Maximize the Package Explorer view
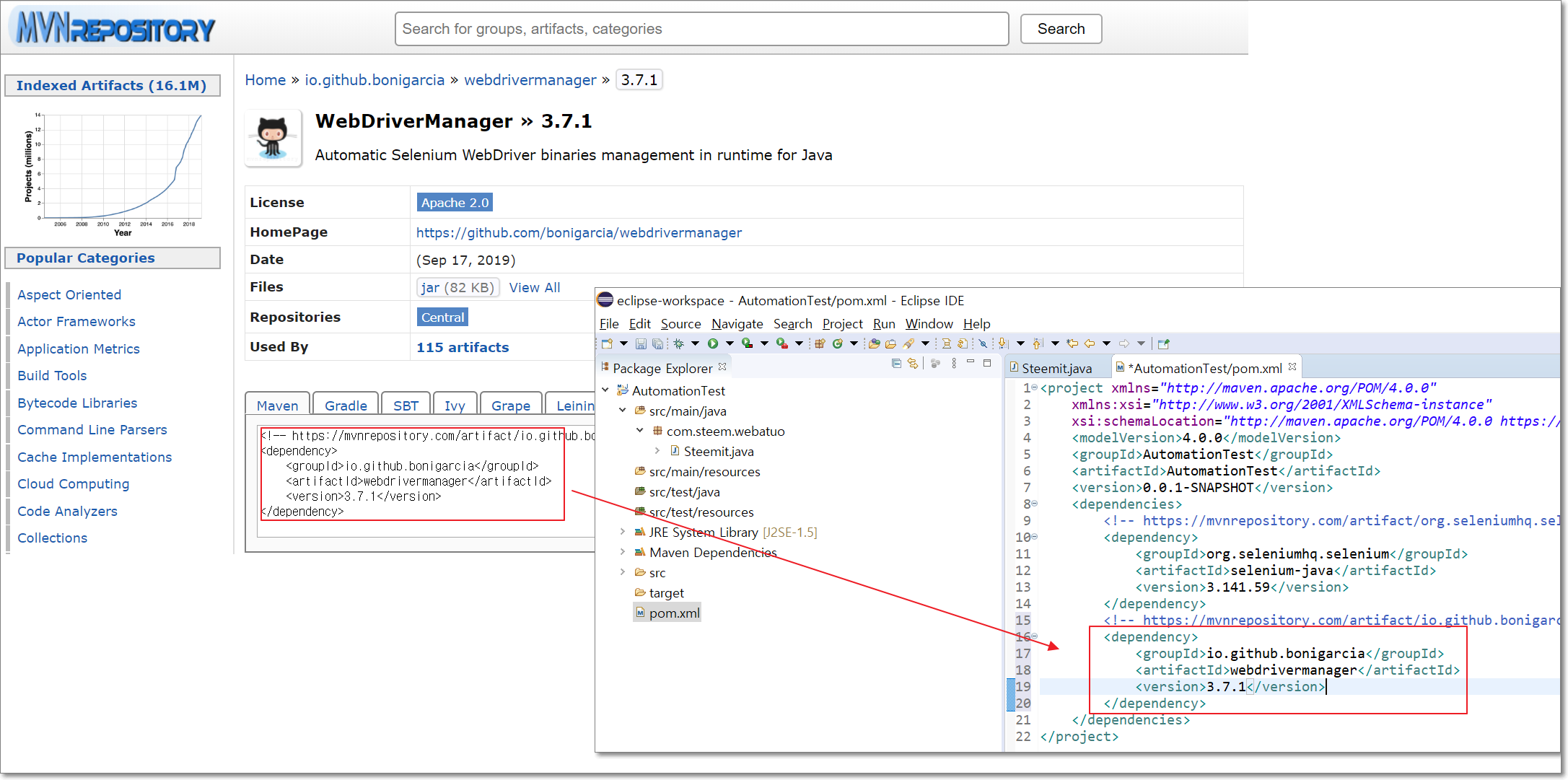 987,363
